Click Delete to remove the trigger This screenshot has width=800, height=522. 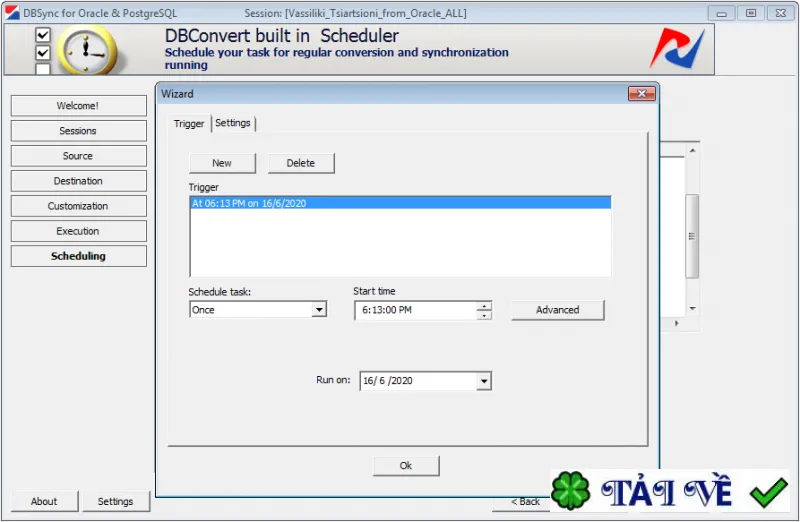click(301, 163)
